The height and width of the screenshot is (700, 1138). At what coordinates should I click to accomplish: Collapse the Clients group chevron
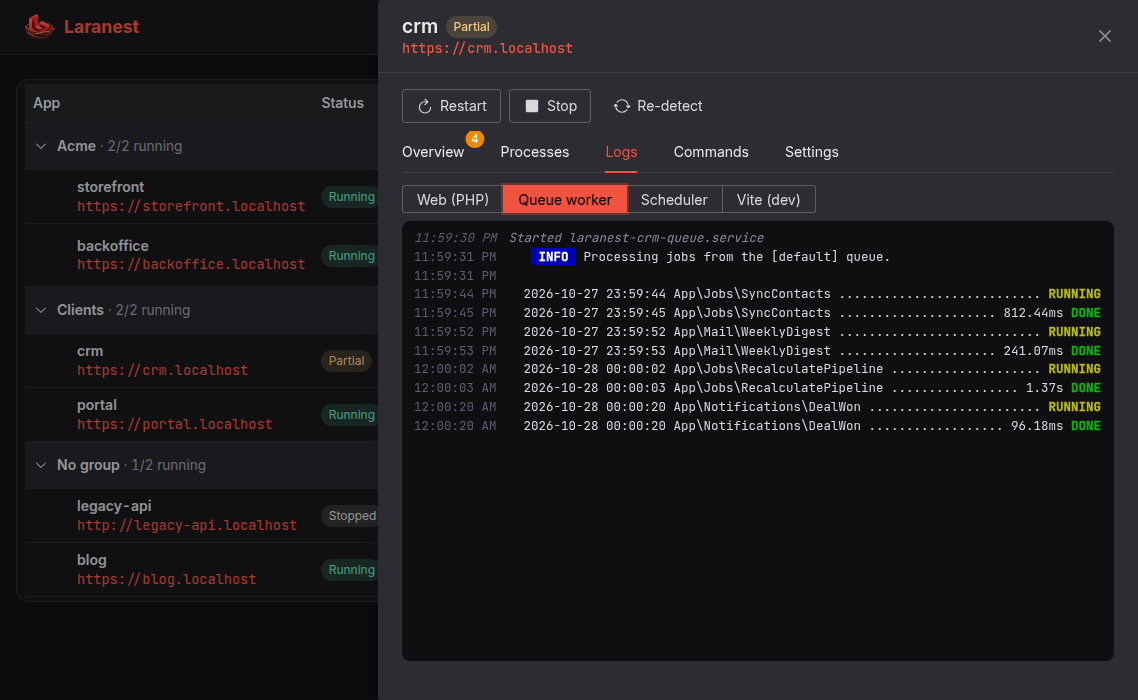(x=41, y=310)
